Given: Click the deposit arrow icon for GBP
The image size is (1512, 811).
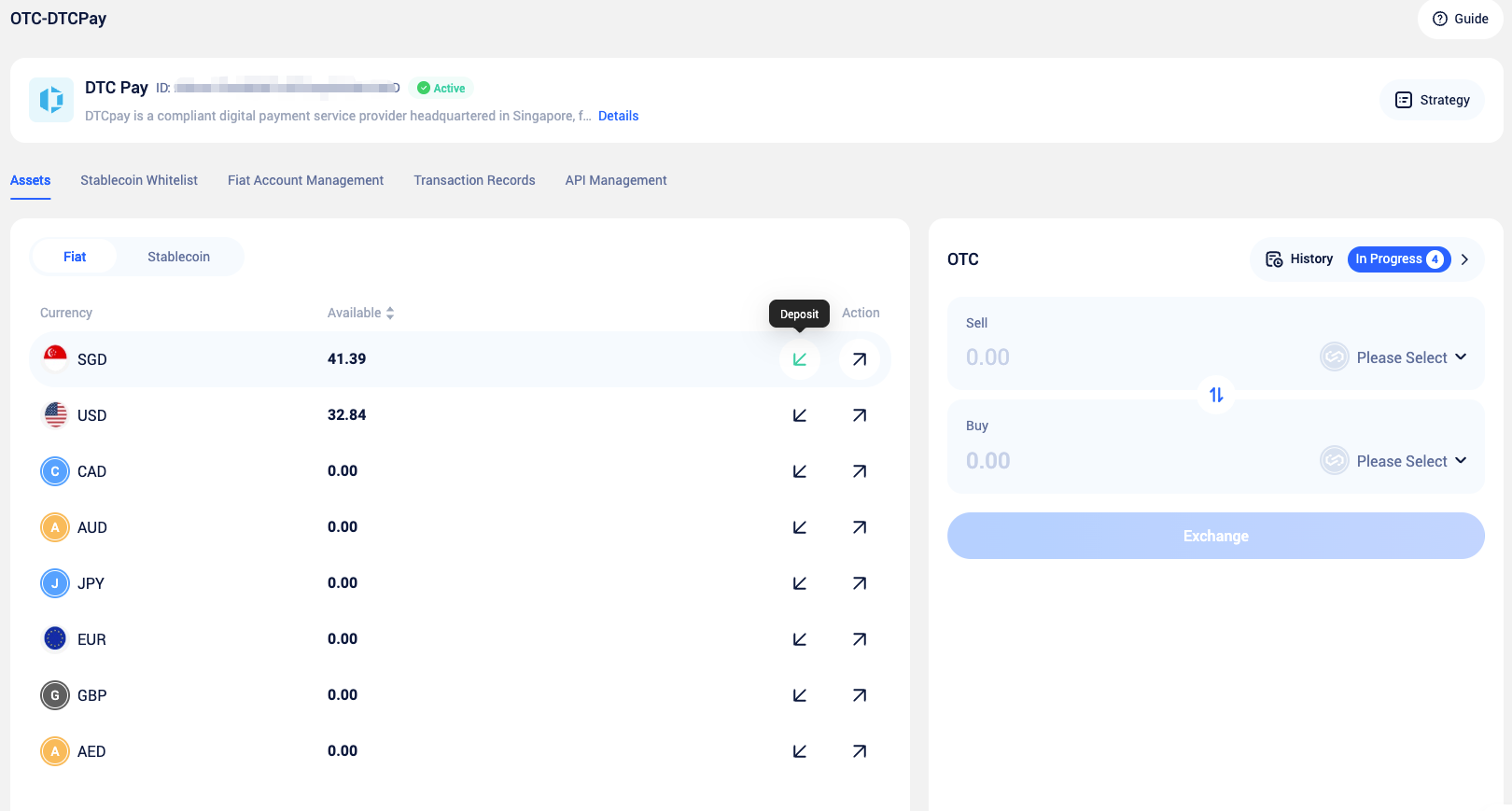Looking at the screenshot, I should point(800,695).
